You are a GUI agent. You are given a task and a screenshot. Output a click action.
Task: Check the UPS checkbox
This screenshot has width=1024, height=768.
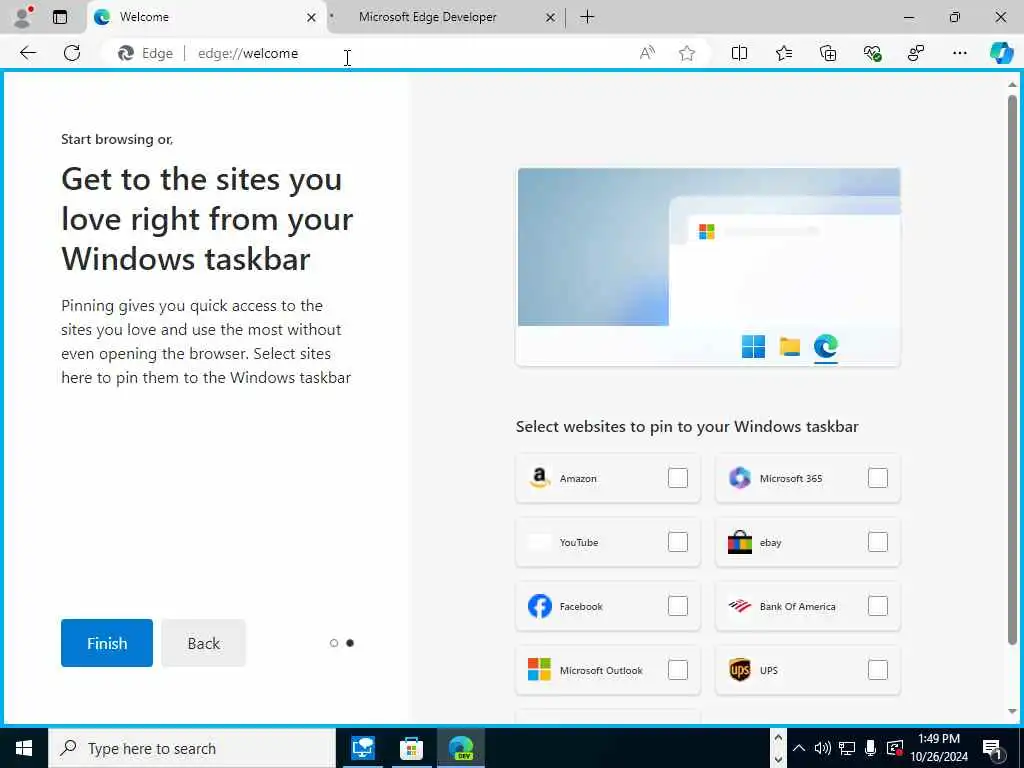[x=878, y=670]
